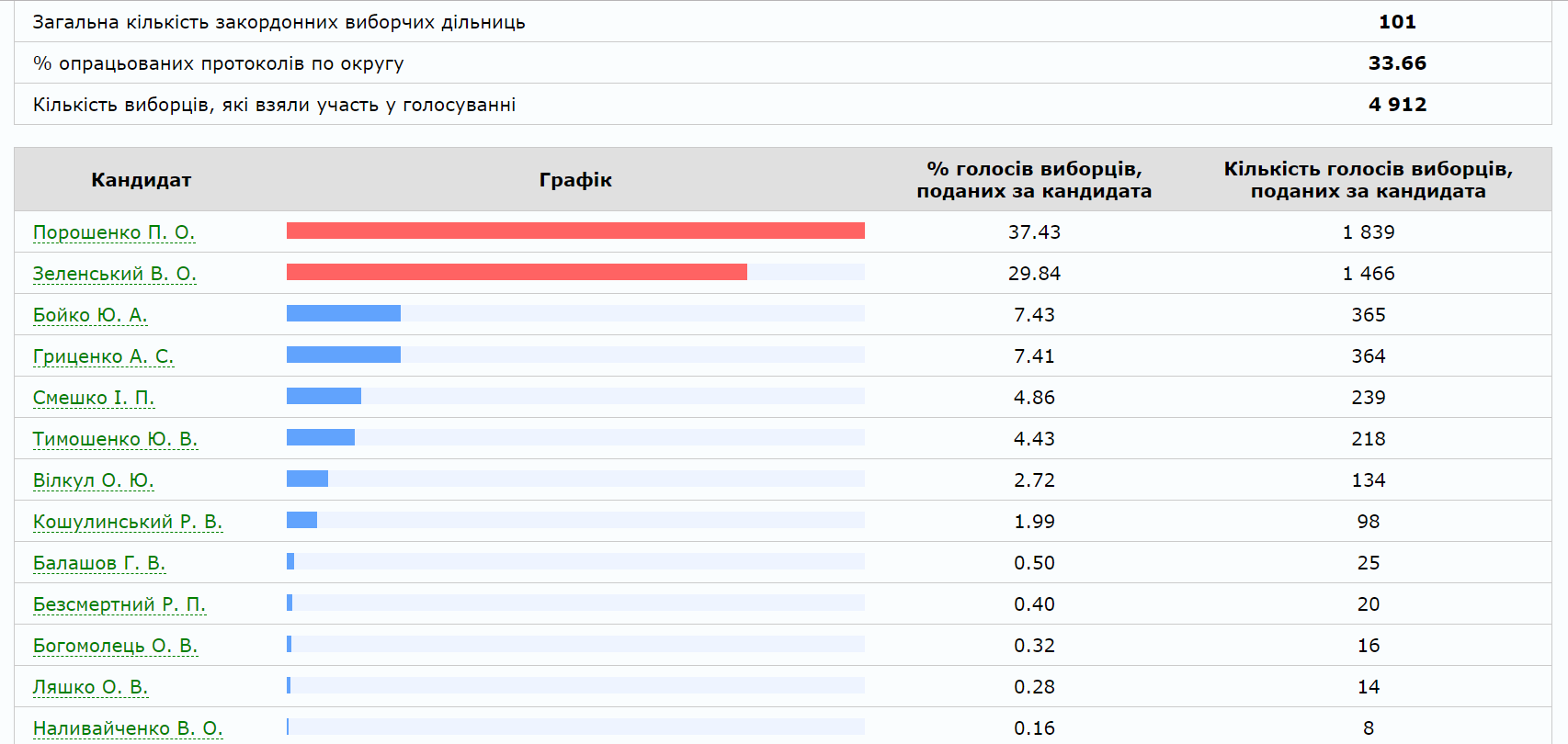The image size is (1568, 744).
Task: Click the red bar for Зеленський
Action: pyautogui.click(x=517, y=272)
